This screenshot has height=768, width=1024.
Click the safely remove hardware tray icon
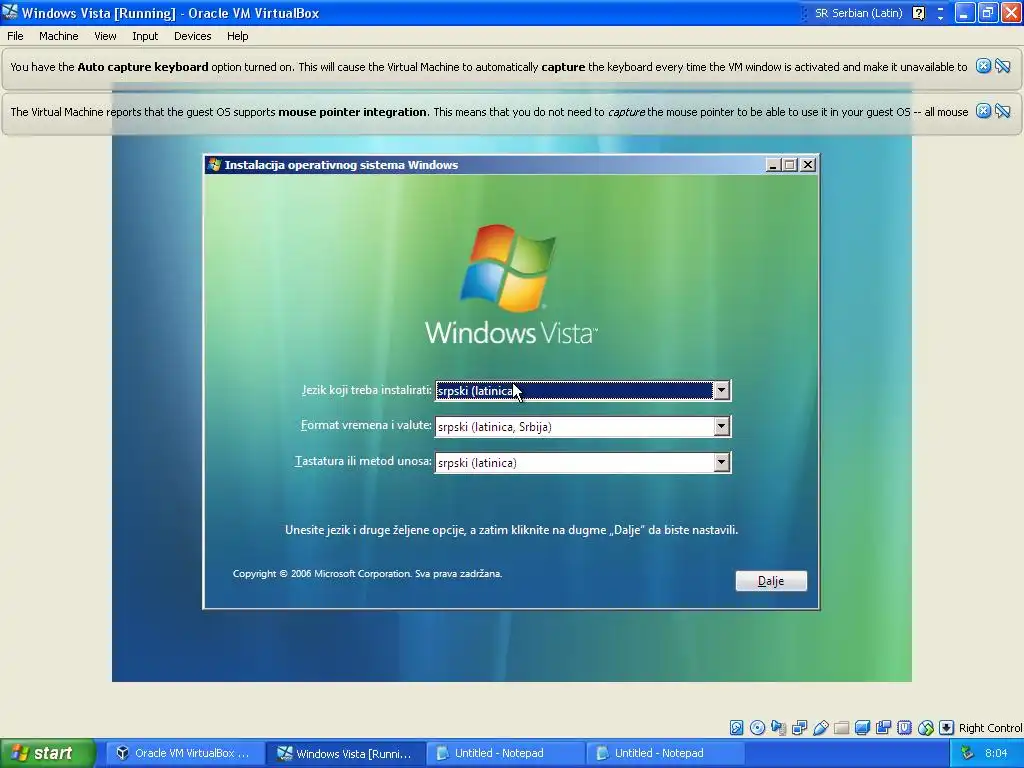coord(967,753)
